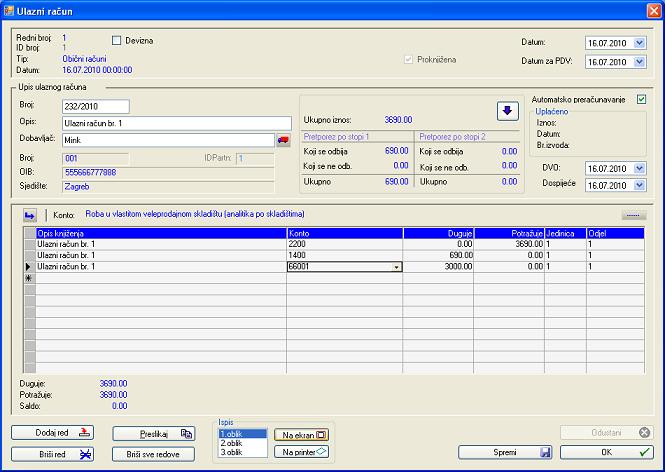Toggle the Proknjižena checkbox
The height and width of the screenshot is (472, 665).
coord(408,60)
